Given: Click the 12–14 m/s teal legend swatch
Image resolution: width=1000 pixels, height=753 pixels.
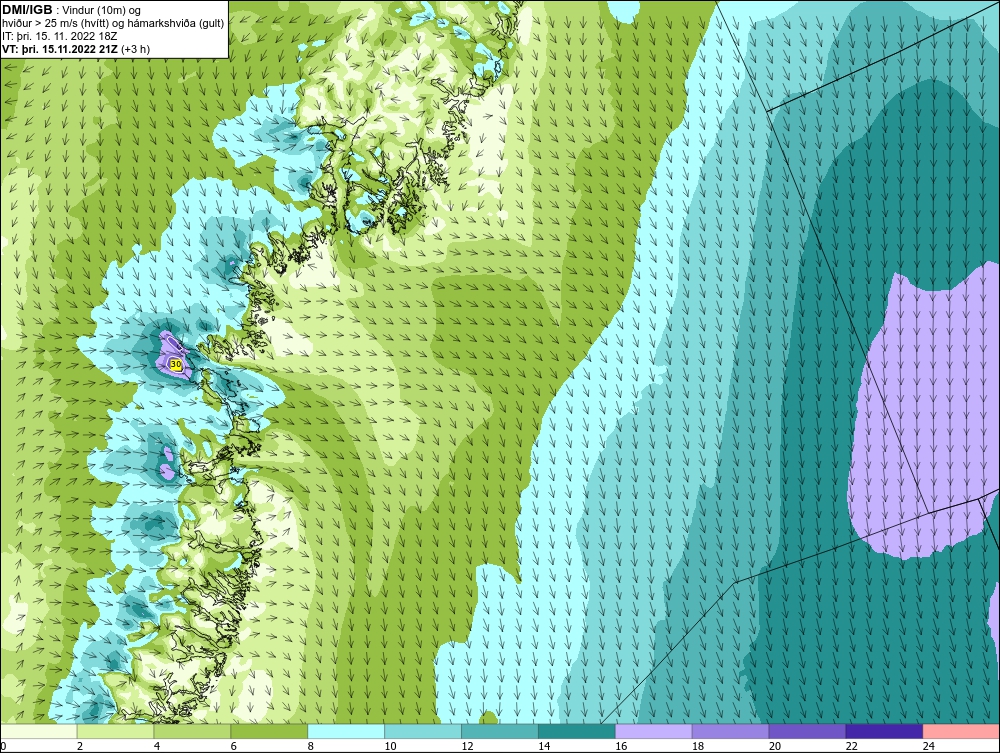Looking at the screenshot, I should [499, 731].
